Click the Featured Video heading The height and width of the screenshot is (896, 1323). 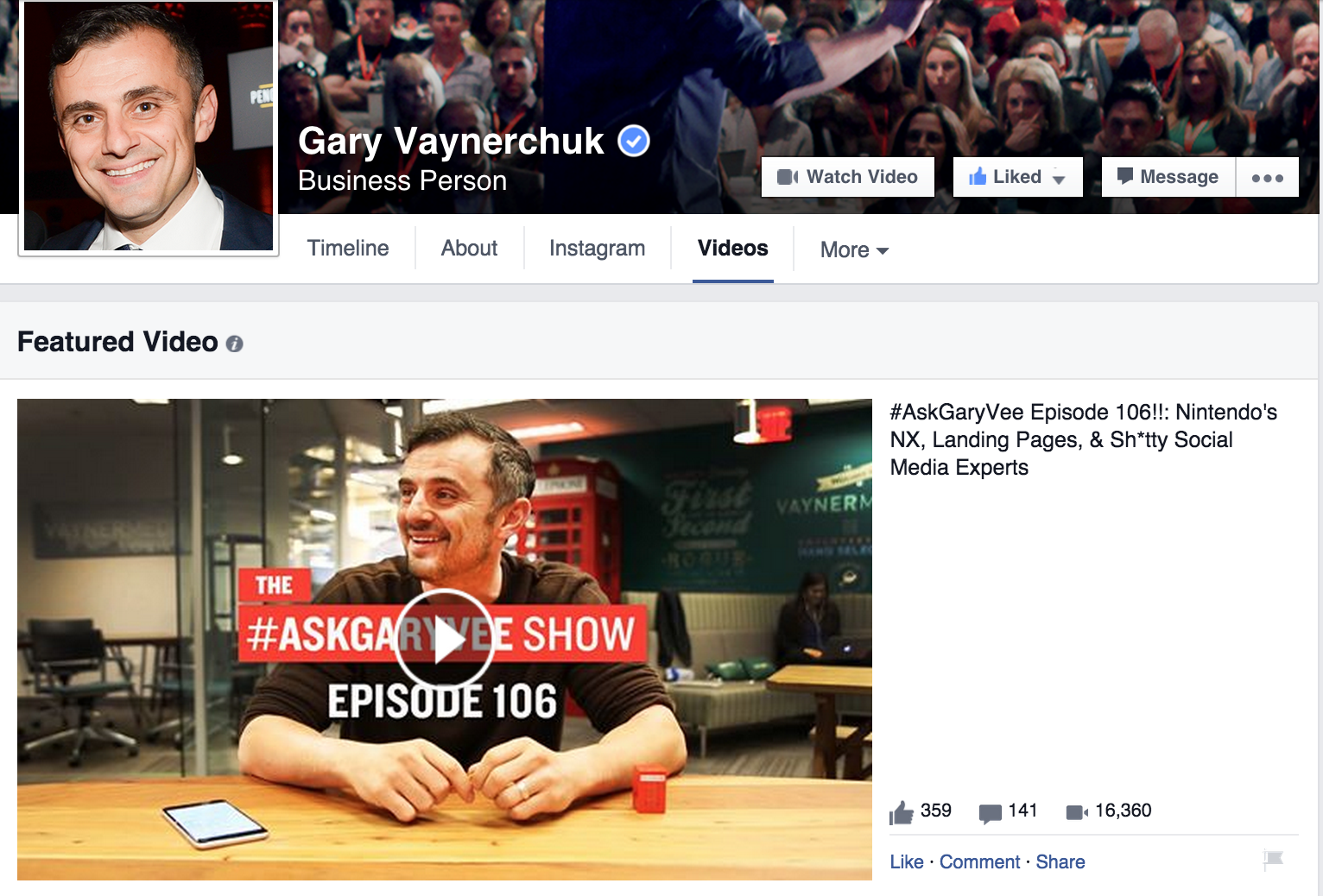pyautogui.click(x=117, y=342)
